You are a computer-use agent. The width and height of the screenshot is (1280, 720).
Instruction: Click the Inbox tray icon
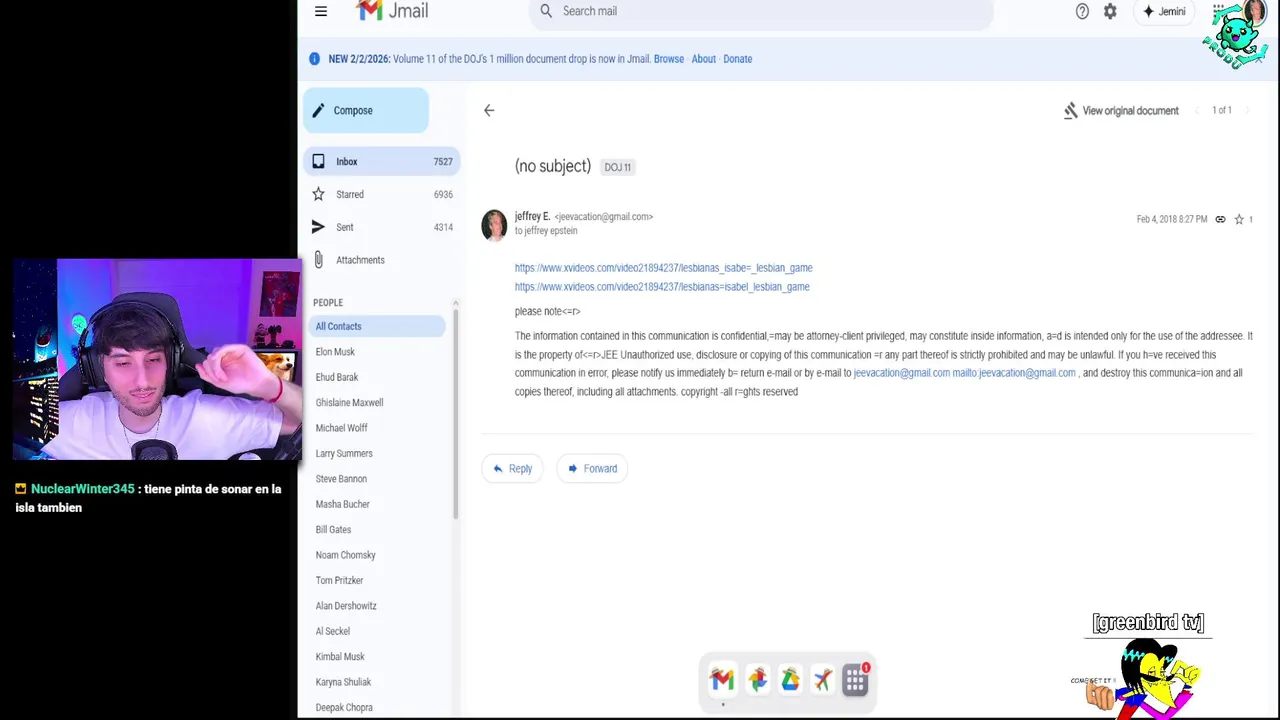pyautogui.click(x=318, y=161)
